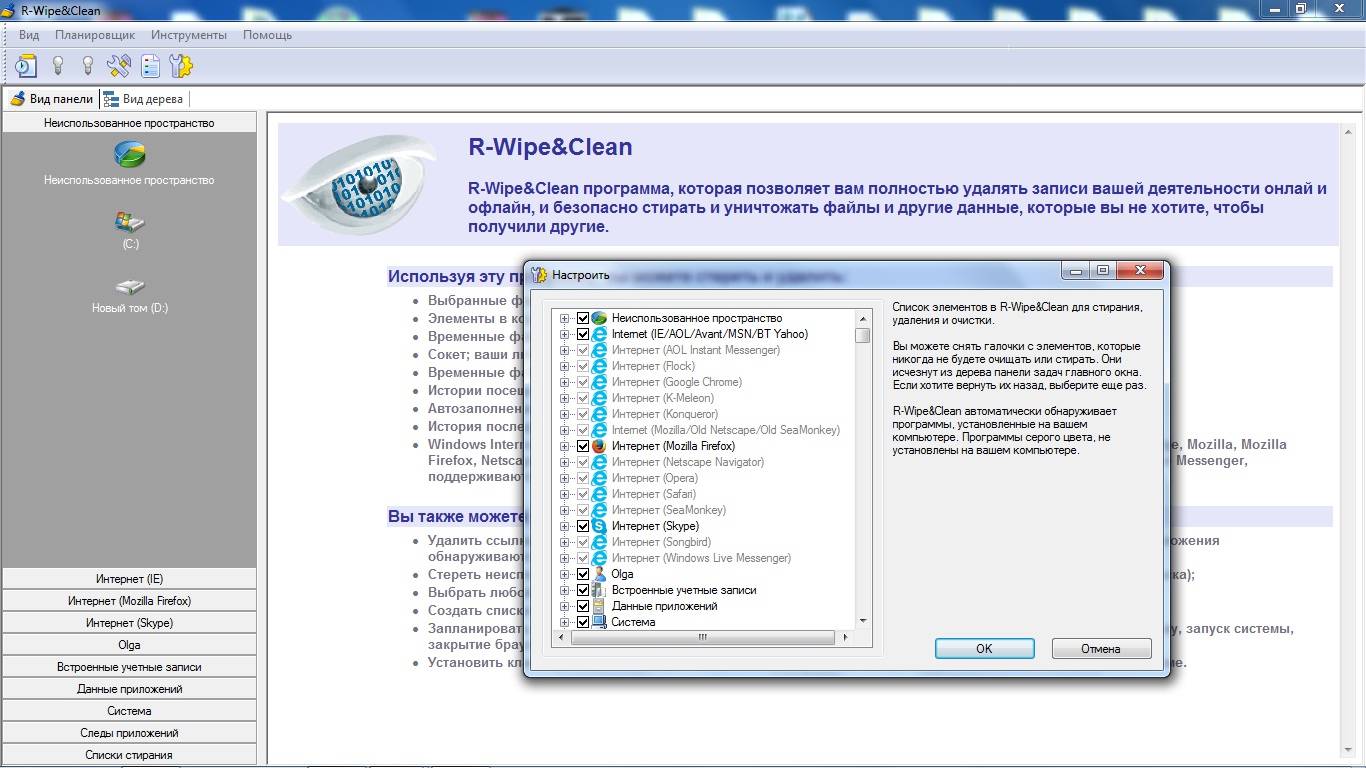Open the Вид menu

(29, 35)
